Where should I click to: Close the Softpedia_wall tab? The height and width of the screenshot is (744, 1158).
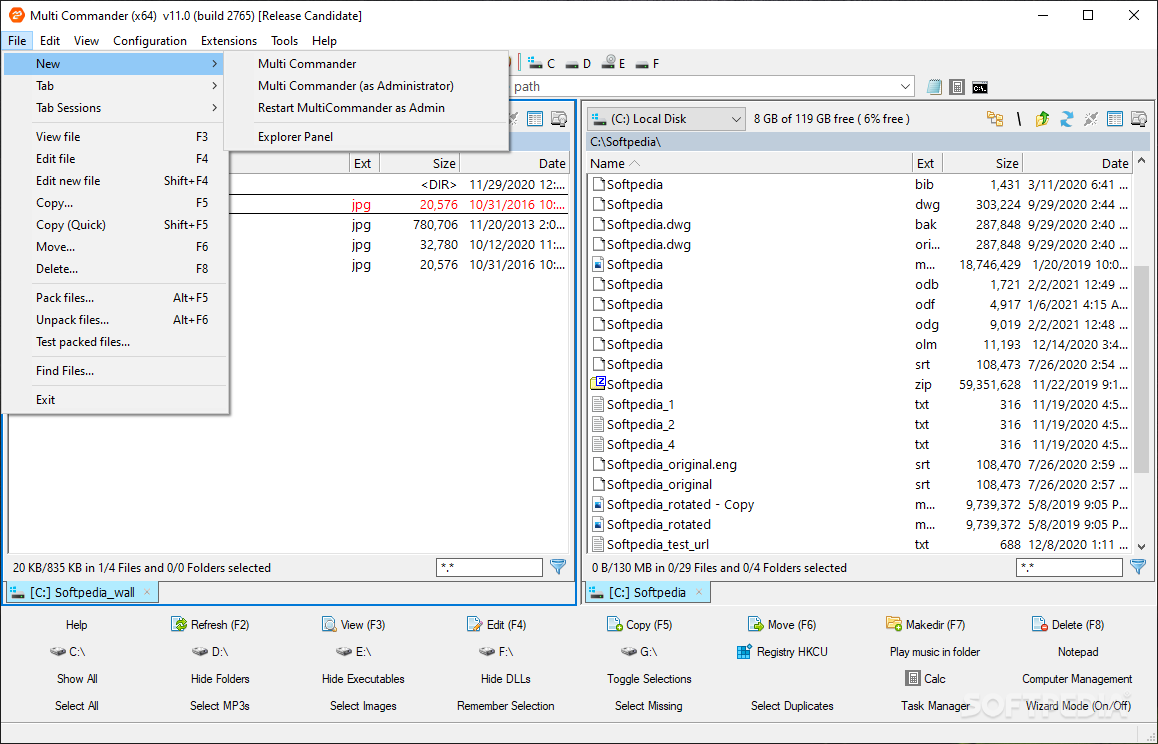tap(147, 592)
